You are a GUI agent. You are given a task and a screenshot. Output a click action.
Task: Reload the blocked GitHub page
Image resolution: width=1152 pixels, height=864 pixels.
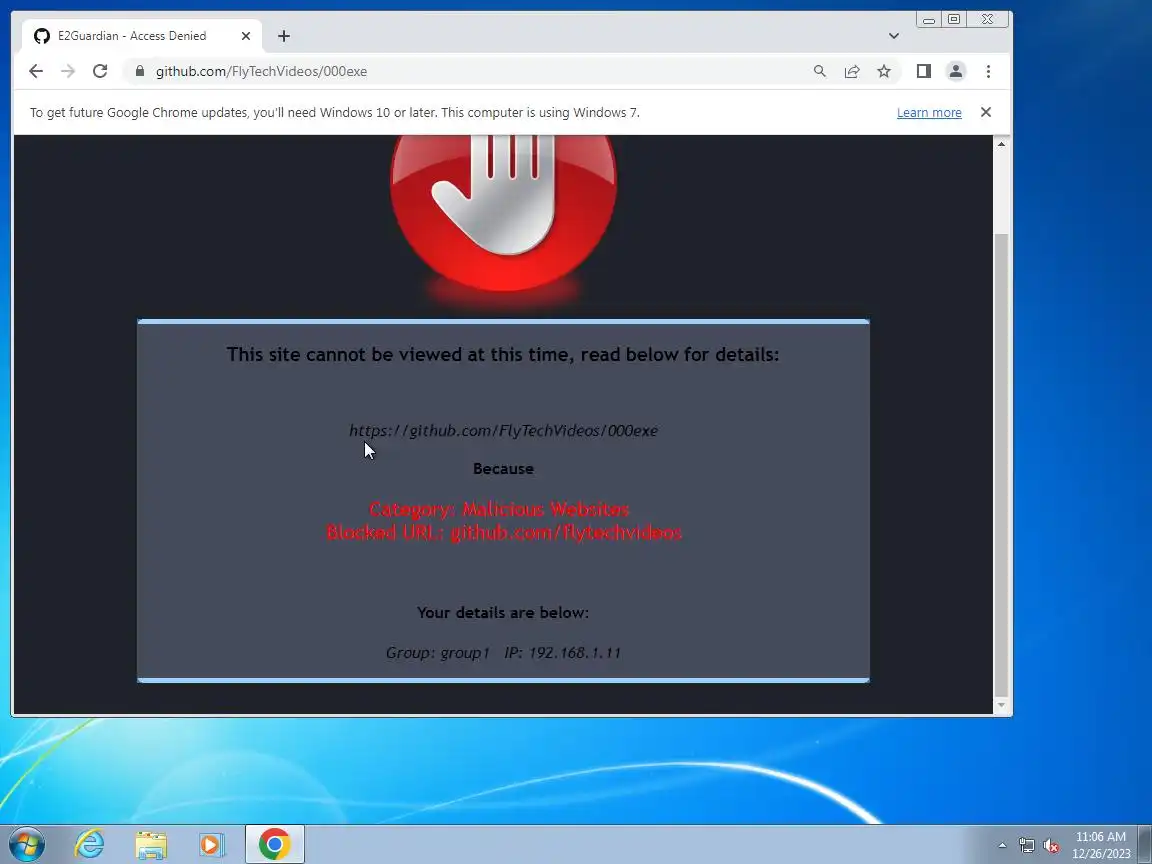100,71
